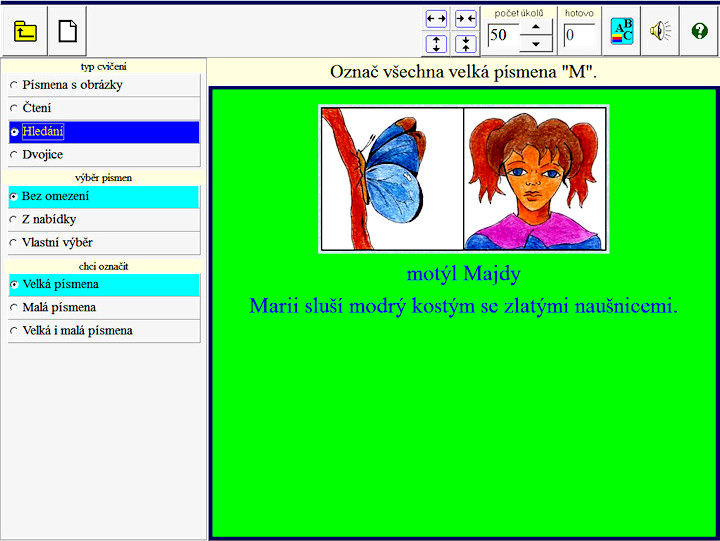
Task: Choose Bez omezení letter selection
Action: [x=104, y=197]
